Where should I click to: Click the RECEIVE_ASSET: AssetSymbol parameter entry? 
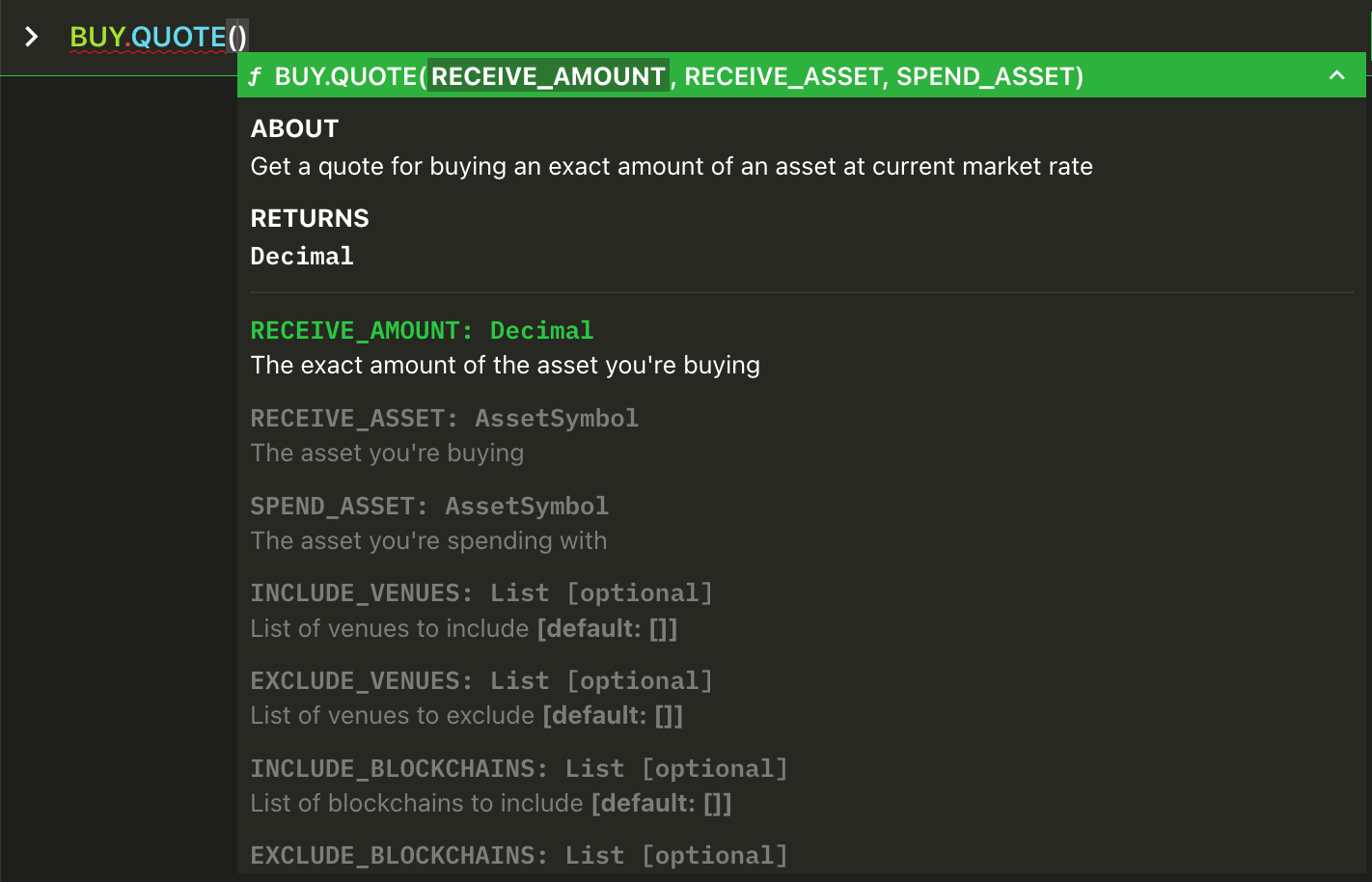444,418
